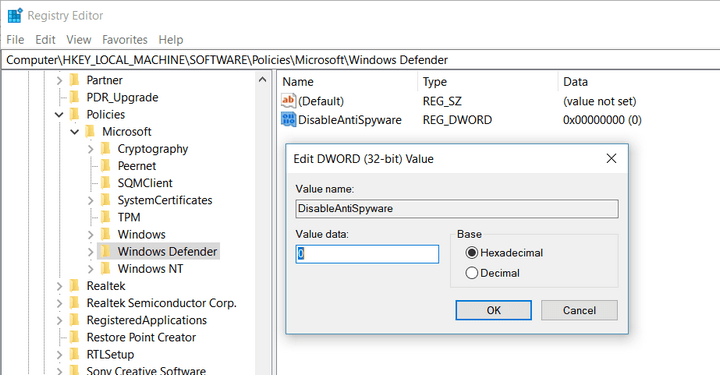
Task: Click the Partner folder icon
Action: point(74,80)
